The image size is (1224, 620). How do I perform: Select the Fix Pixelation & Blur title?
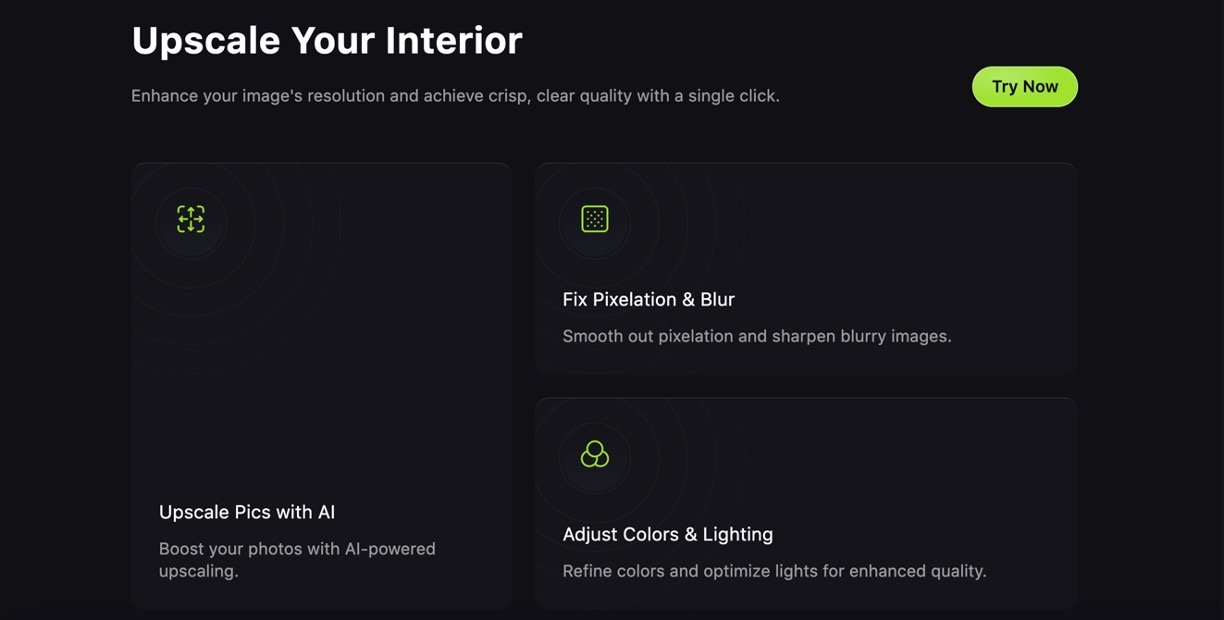point(648,299)
